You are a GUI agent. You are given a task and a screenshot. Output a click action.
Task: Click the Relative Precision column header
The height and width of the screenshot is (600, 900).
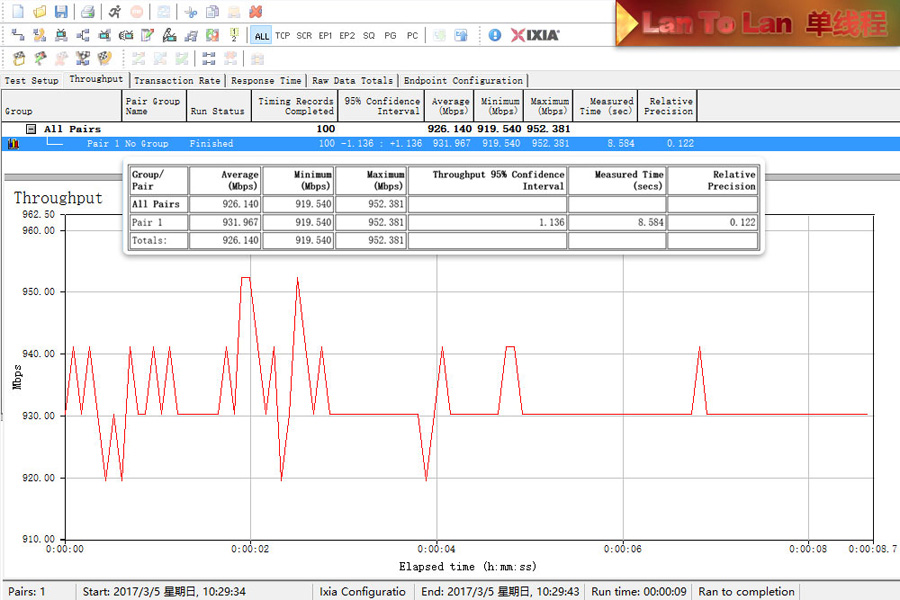(x=669, y=106)
